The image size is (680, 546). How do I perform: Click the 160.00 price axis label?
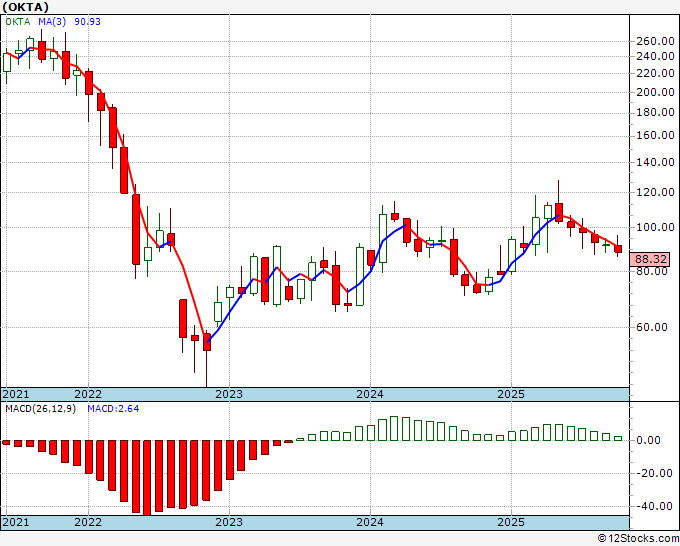pyautogui.click(x=655, y=136)
